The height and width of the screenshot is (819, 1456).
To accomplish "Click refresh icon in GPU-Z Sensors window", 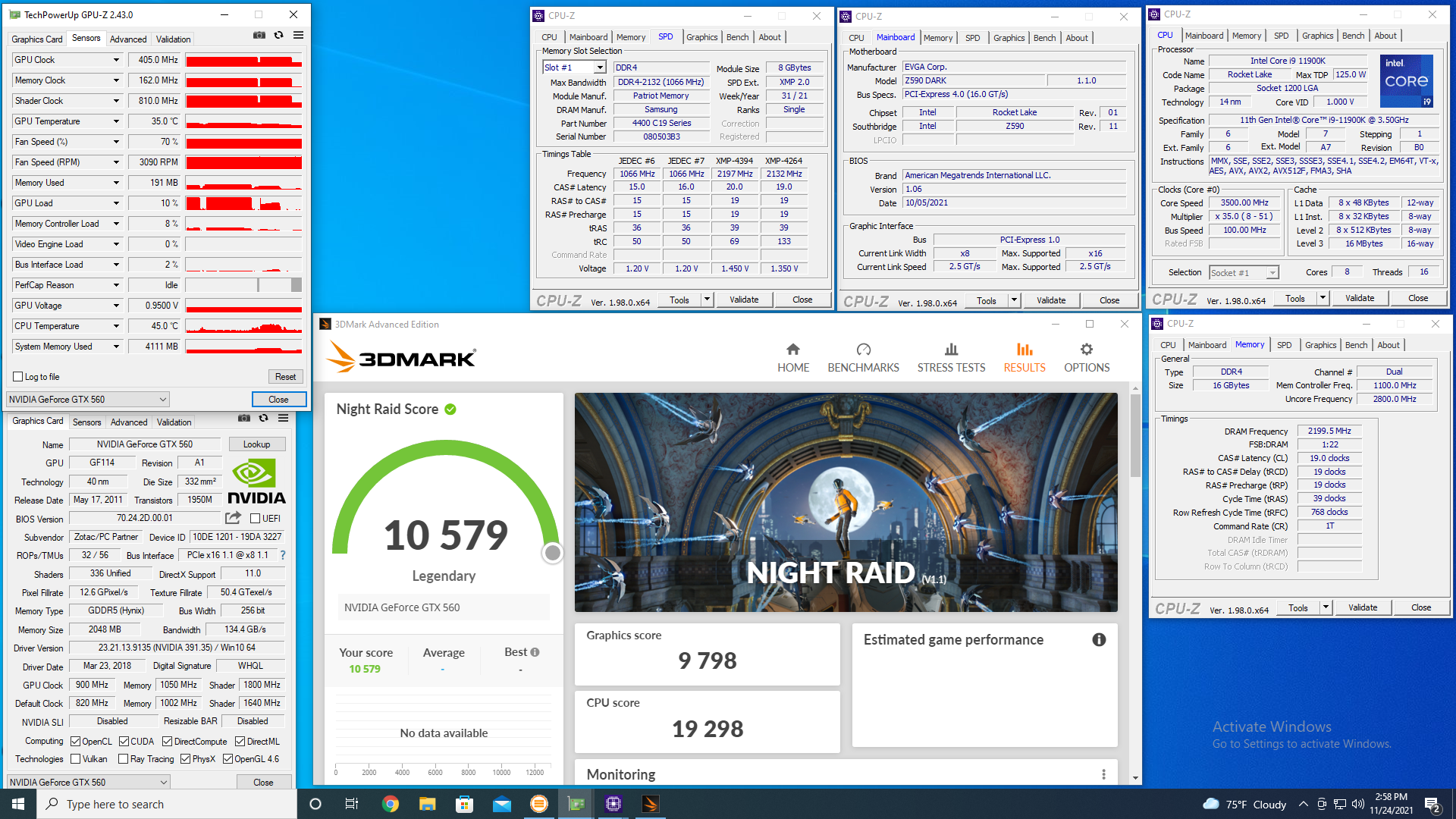I will pyautogui.click(x=279, y=35).
